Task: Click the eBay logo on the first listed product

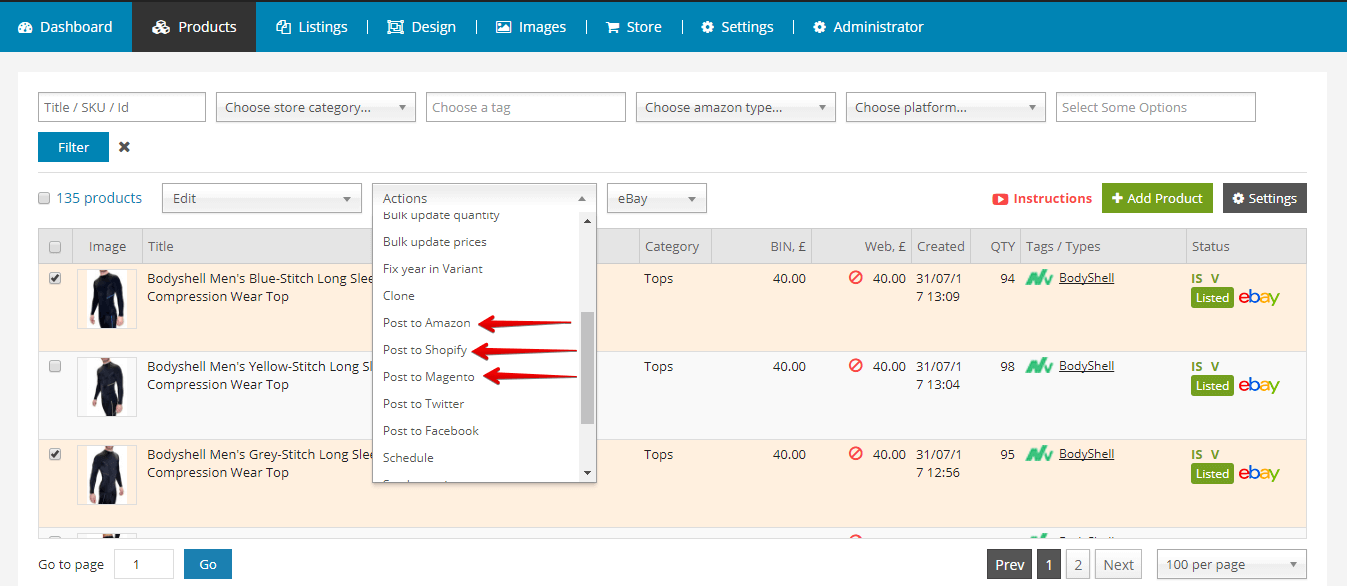Action: click(x=1258, y=297)
